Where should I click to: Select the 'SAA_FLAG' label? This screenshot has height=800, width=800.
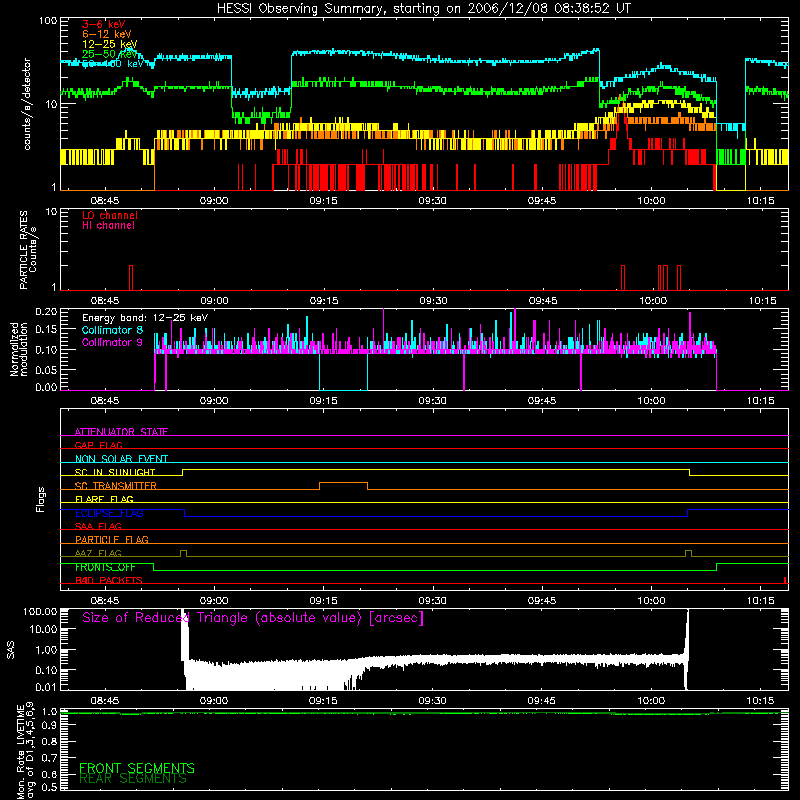(98, 526)
